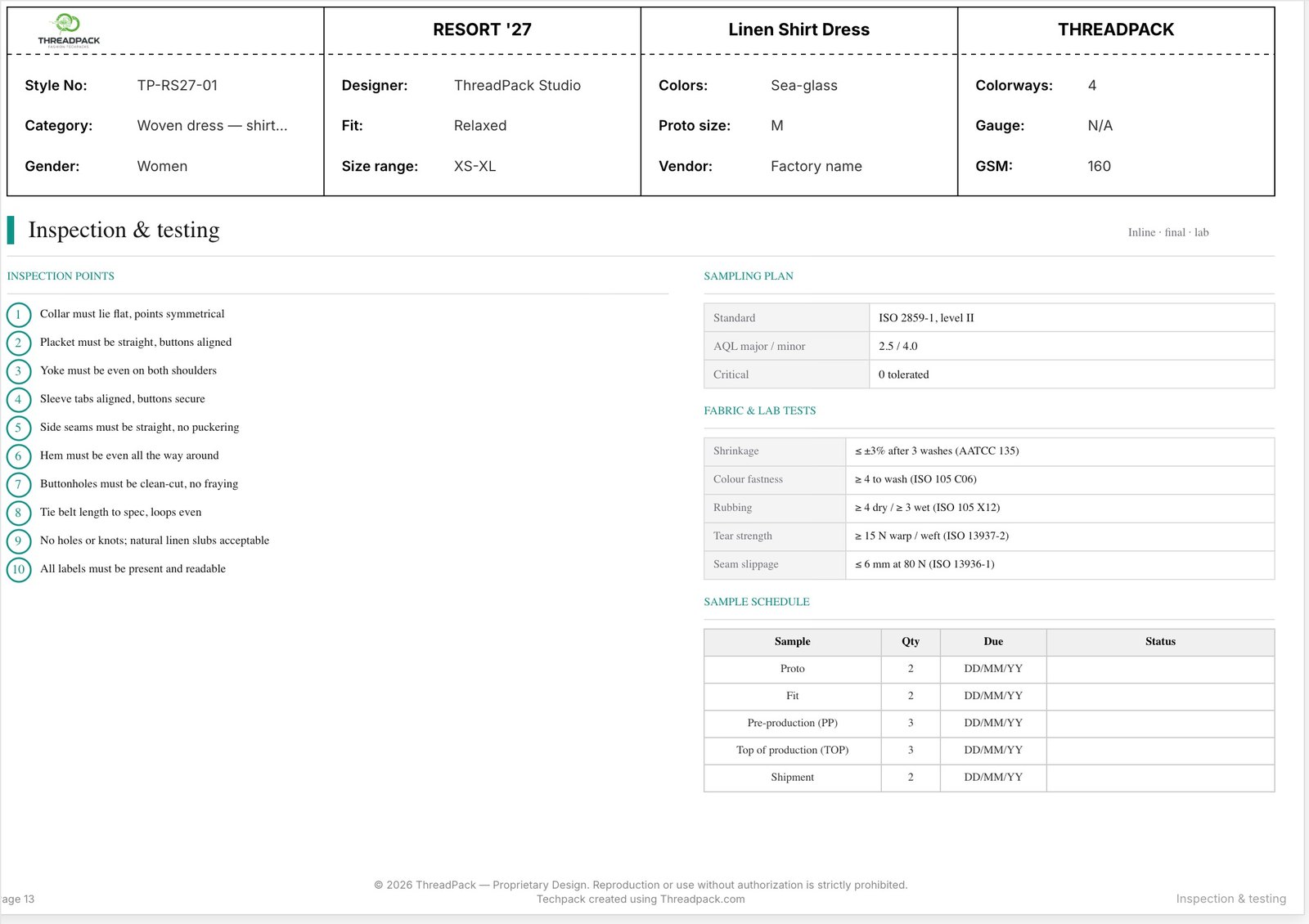Image resolution: width=1309 pixels, height=924 pixels.
Task: Select inspection point number 6 circle
Action: 19,456
